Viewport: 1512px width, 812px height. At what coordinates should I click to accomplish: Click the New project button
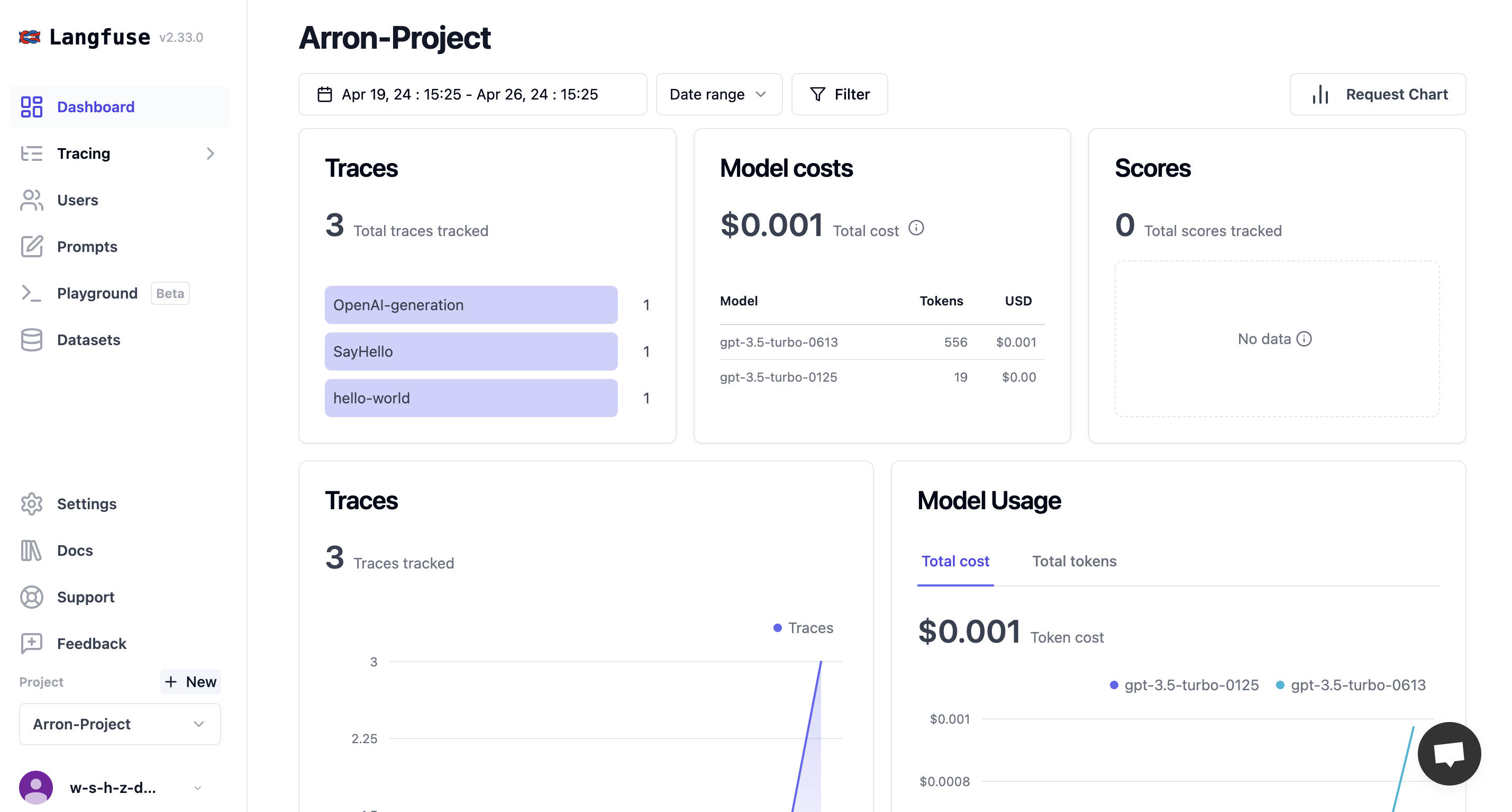[x=191, y=682]
